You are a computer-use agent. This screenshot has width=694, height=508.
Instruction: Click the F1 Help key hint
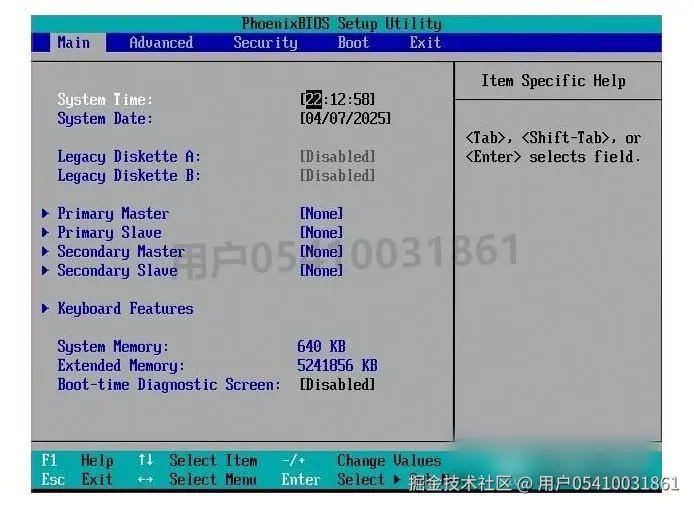[77, 461]
